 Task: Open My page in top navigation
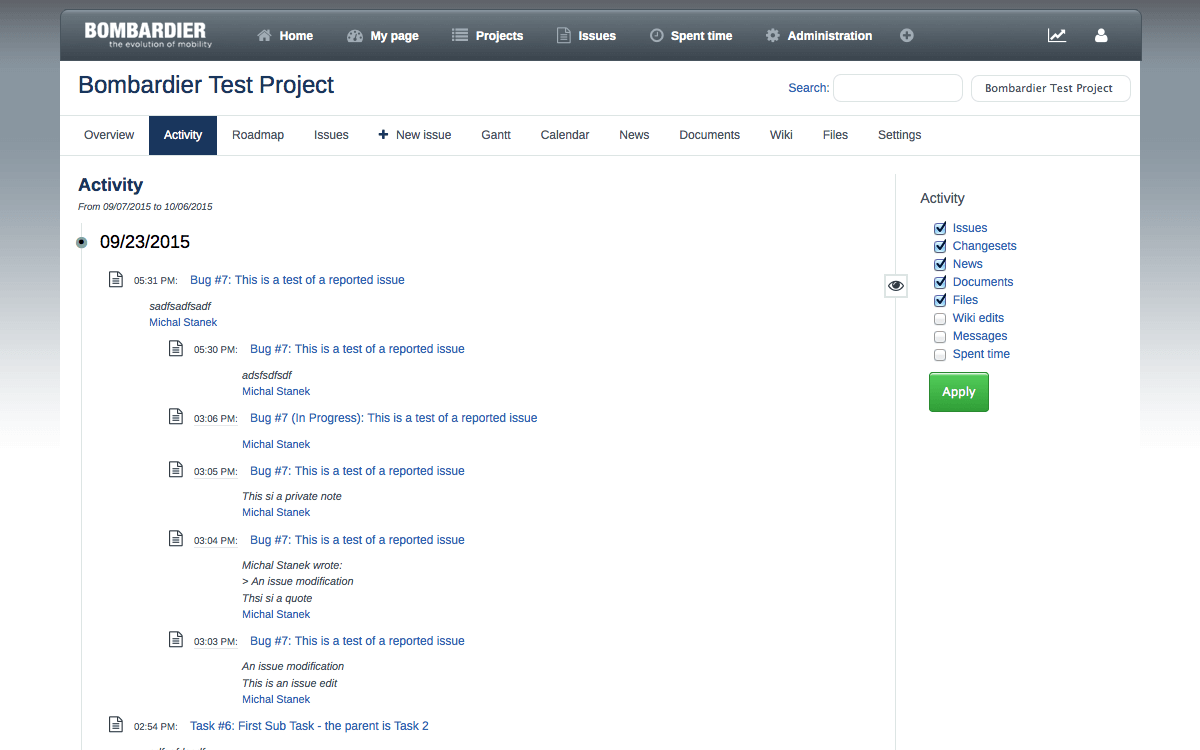(383, 35)
